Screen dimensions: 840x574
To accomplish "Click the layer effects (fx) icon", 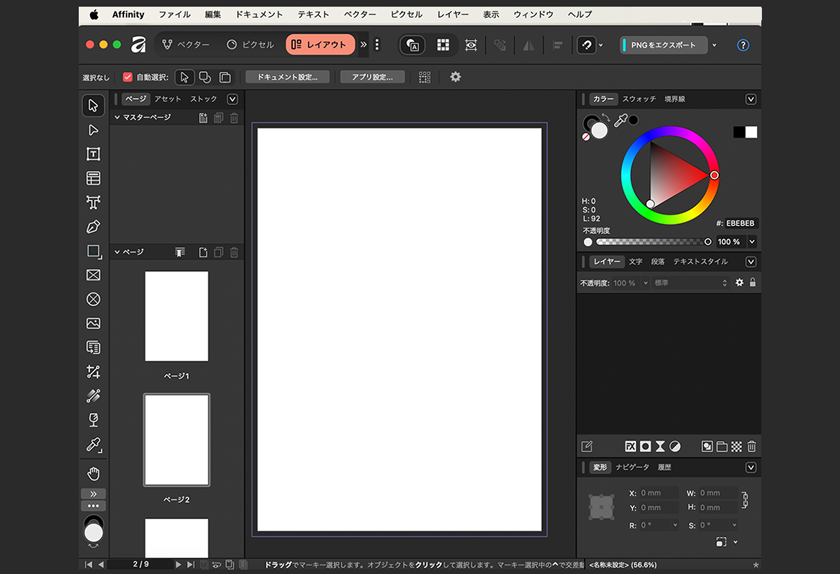I will coord(631,446).
